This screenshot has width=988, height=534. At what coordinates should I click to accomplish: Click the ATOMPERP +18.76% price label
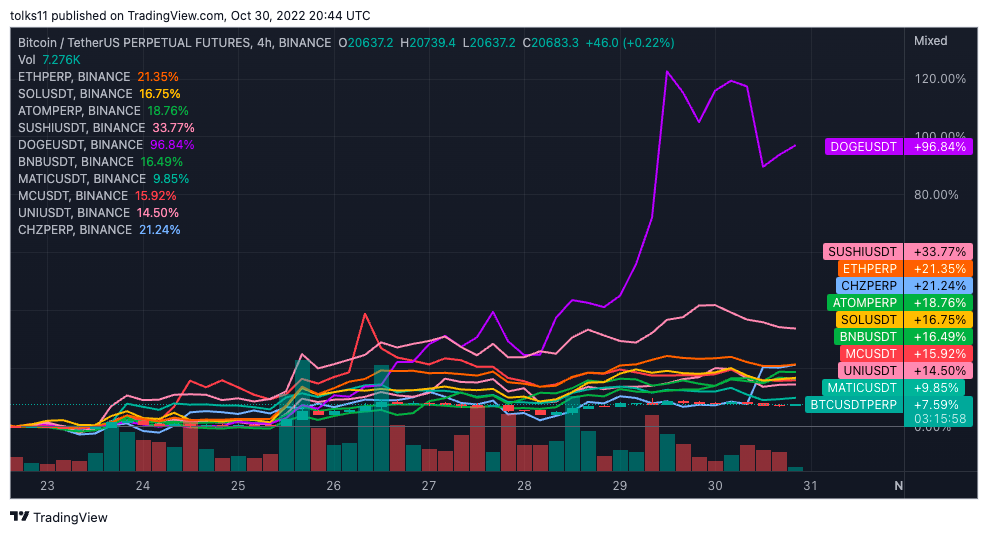(x=900, y=303)
